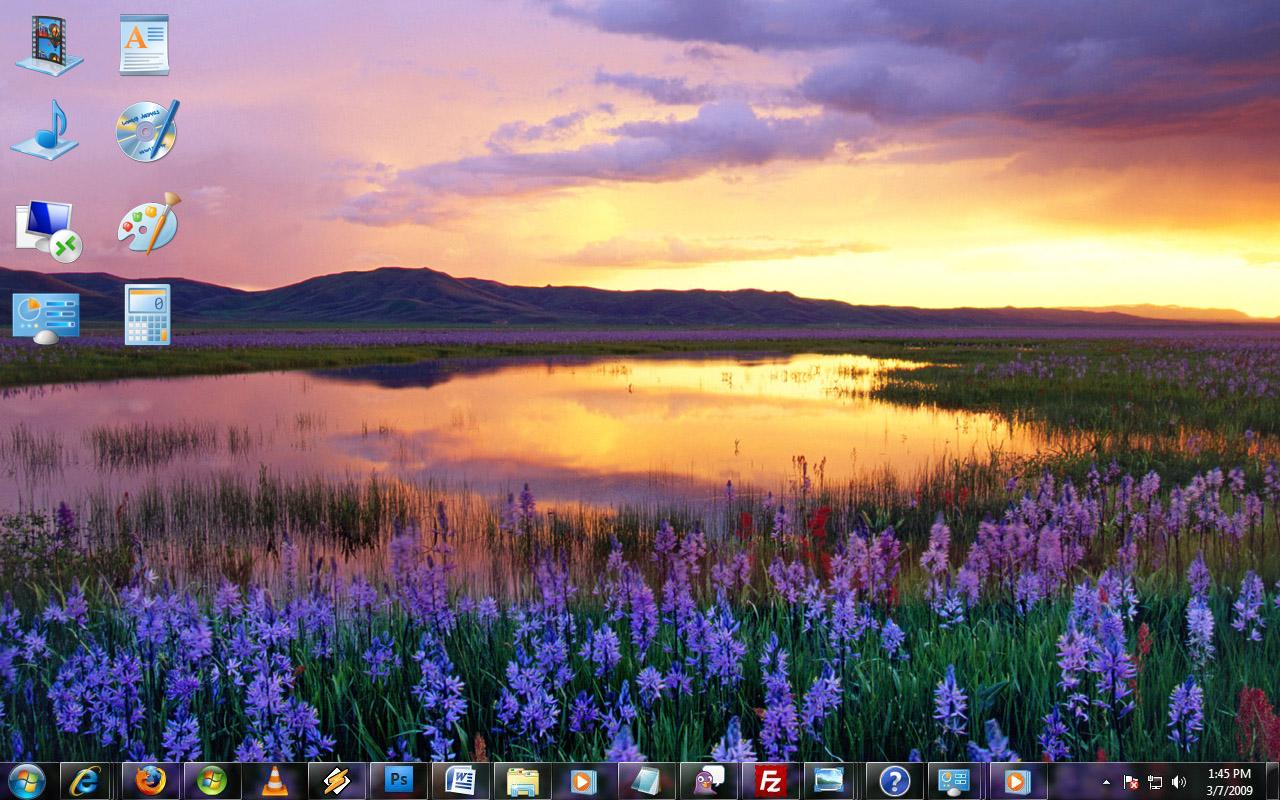Open the Windows Start menu
The width and height of the screenshot is (1280, 800).
pos(27,781)
